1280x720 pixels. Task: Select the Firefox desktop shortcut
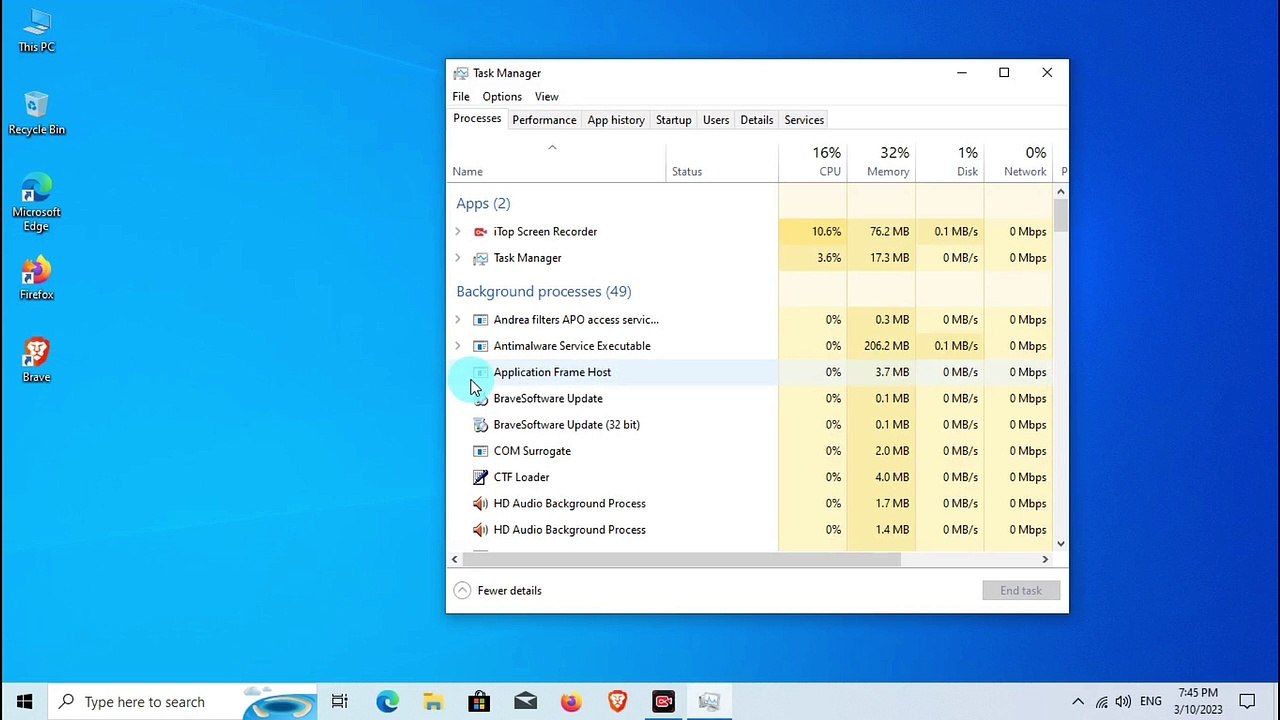(36, 278)
